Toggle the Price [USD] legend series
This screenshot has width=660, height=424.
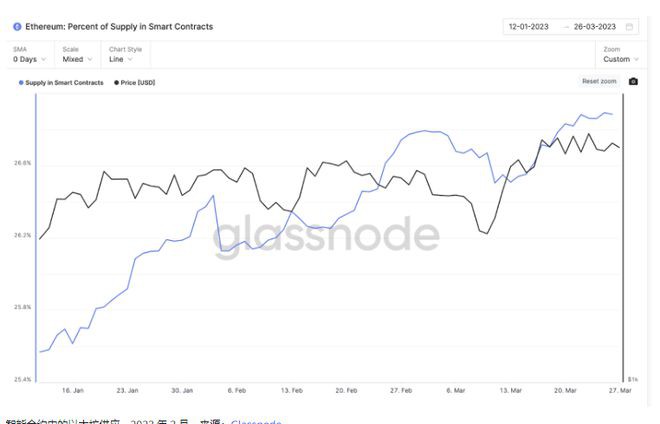(135, 82)
